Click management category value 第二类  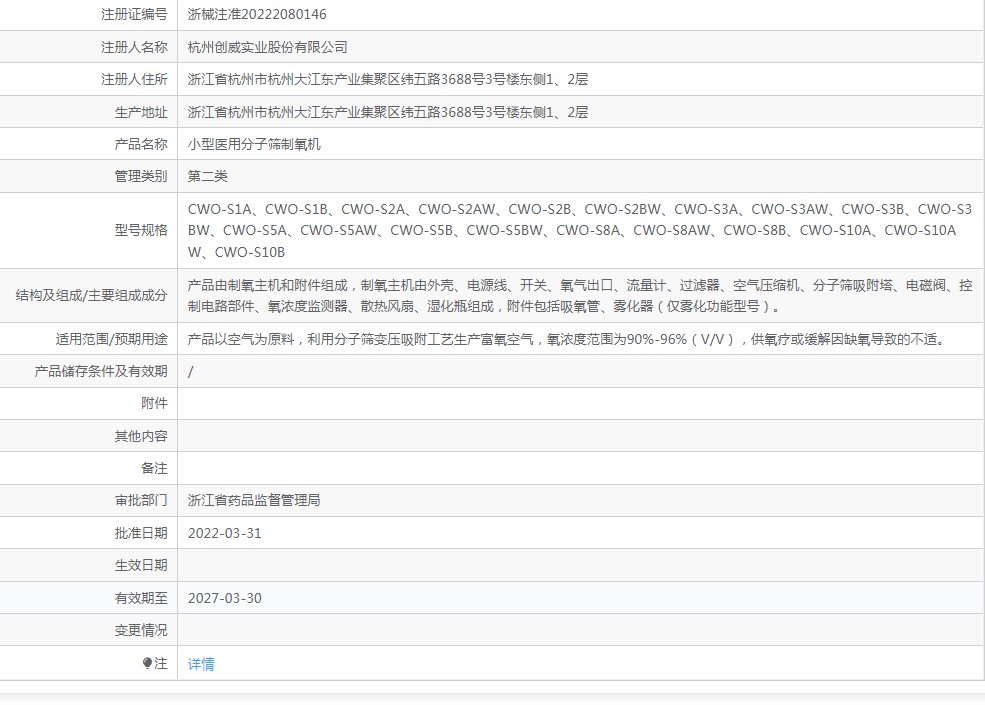(x=208, y=176)
